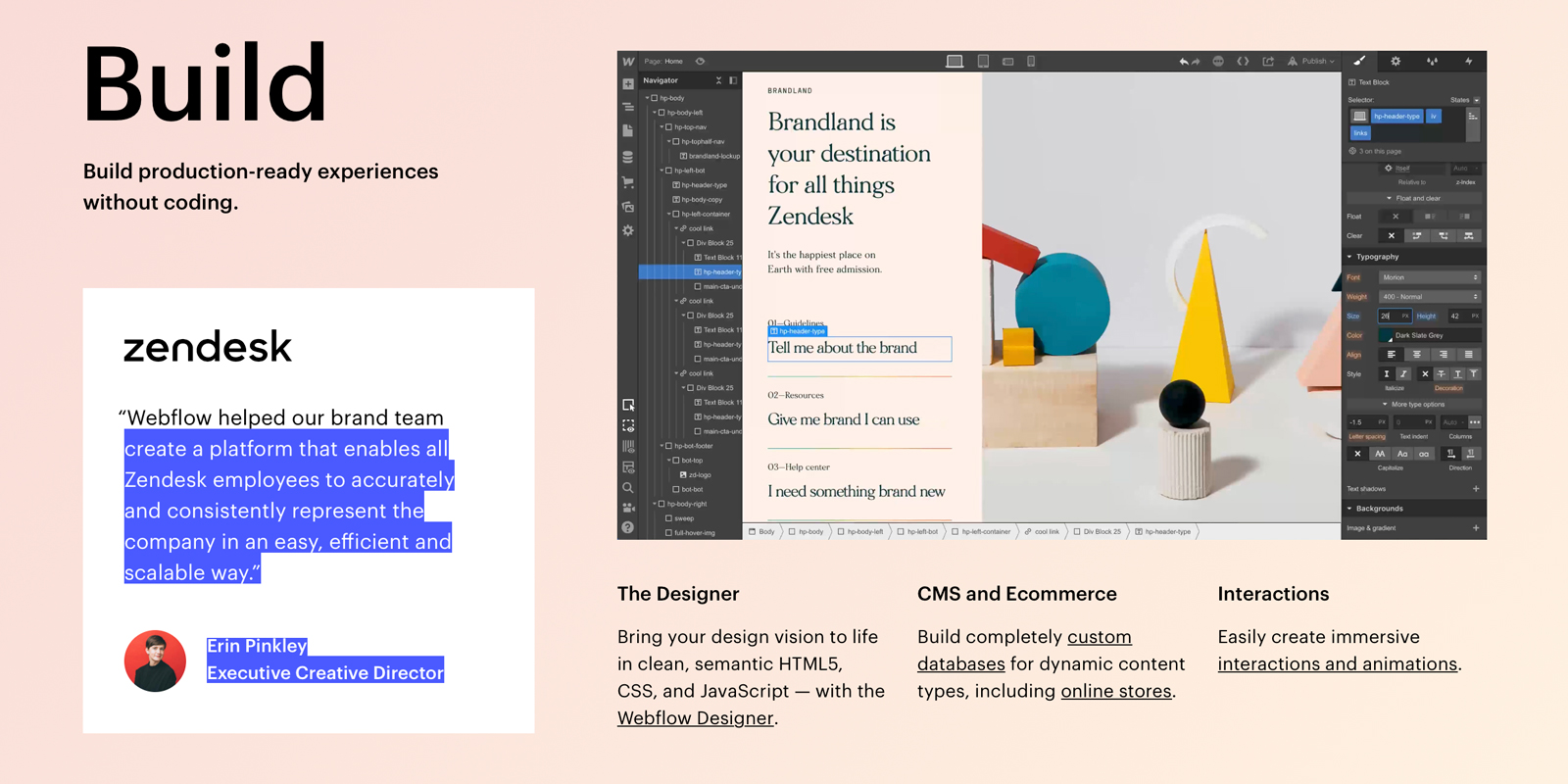The image size is (1568, 784).
Task: Click the hp-header-type selector class tag
Action: pyautogui.click(x=1396, y=116)
